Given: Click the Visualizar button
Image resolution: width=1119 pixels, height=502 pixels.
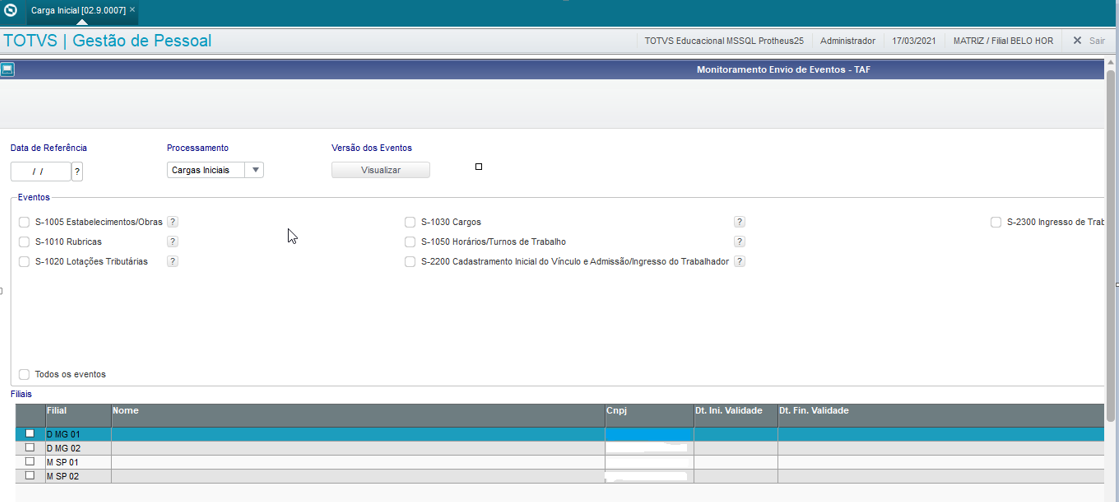Looking at the screenshot, I should tap(380, 170).
